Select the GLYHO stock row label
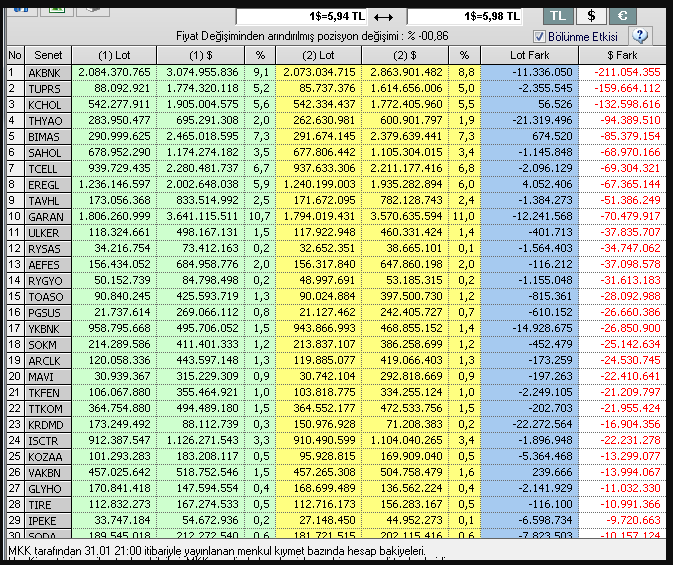This screenshot has width=673, height=565. [48, 489]
